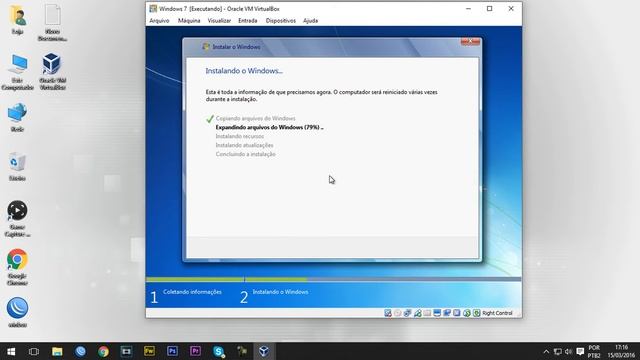The width and height of the screenshot is (640, 360).
Task: Open the network tray icon
Action: point(558,351)
